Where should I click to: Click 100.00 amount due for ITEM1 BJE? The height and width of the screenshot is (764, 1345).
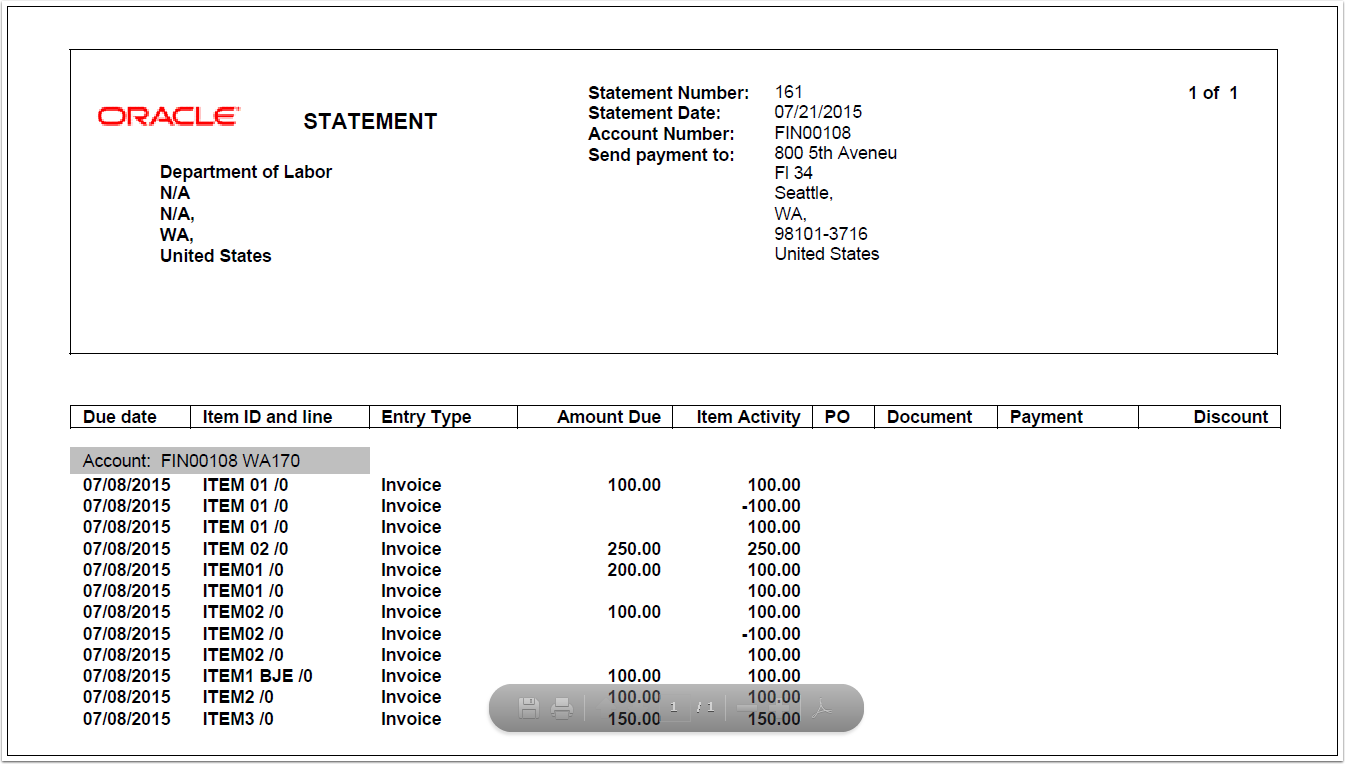(634, 676)
